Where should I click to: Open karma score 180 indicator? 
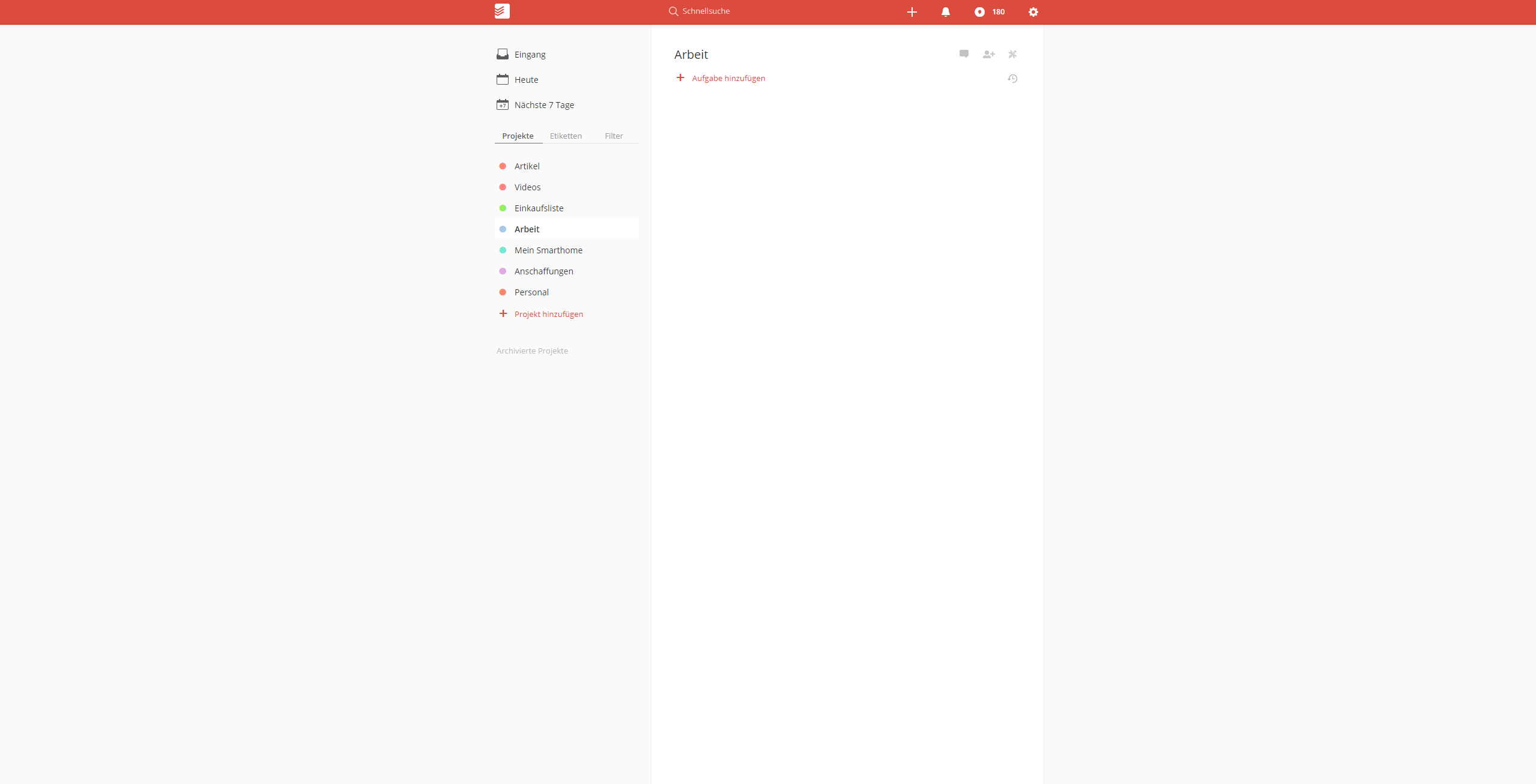pos(990,12)
